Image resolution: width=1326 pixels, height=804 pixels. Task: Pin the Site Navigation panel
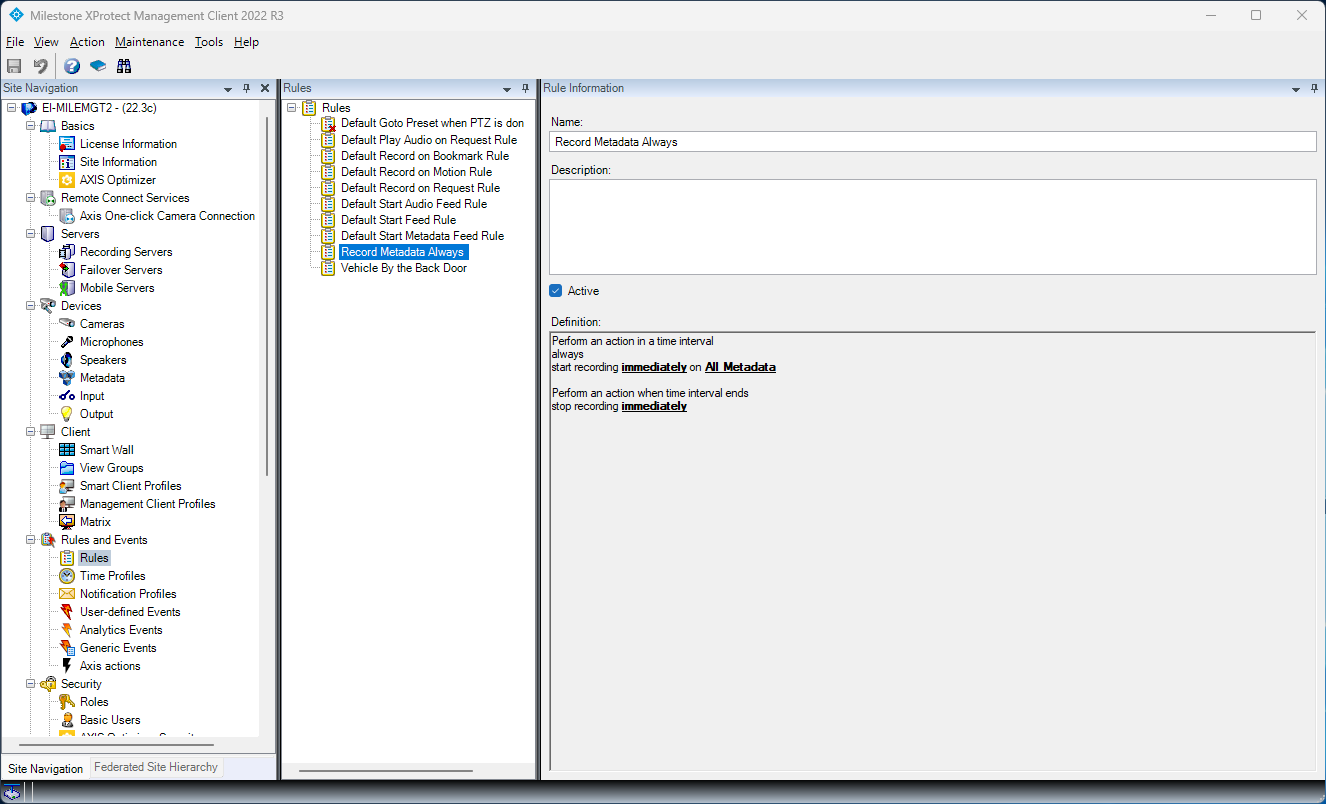pyautogui.click(x=247, y=88)
